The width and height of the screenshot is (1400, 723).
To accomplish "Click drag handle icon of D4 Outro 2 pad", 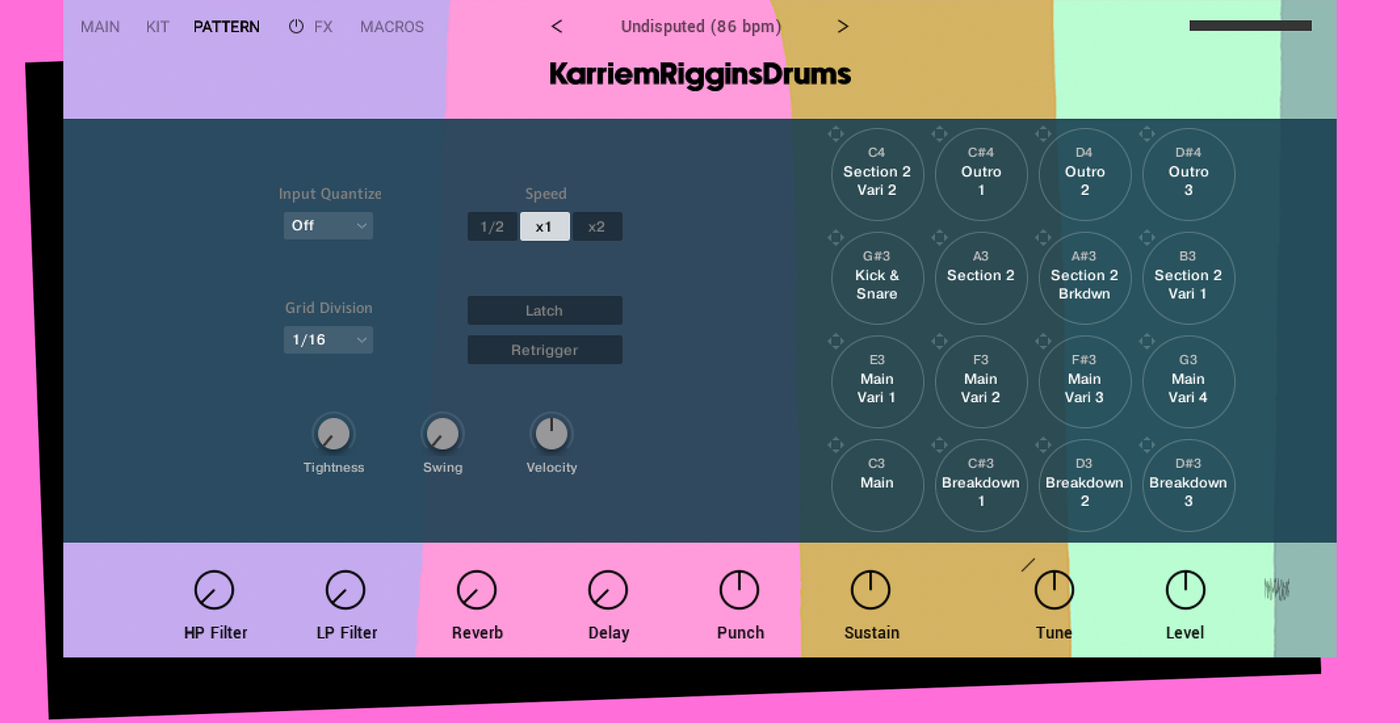I will click(x=1043, y=134).
